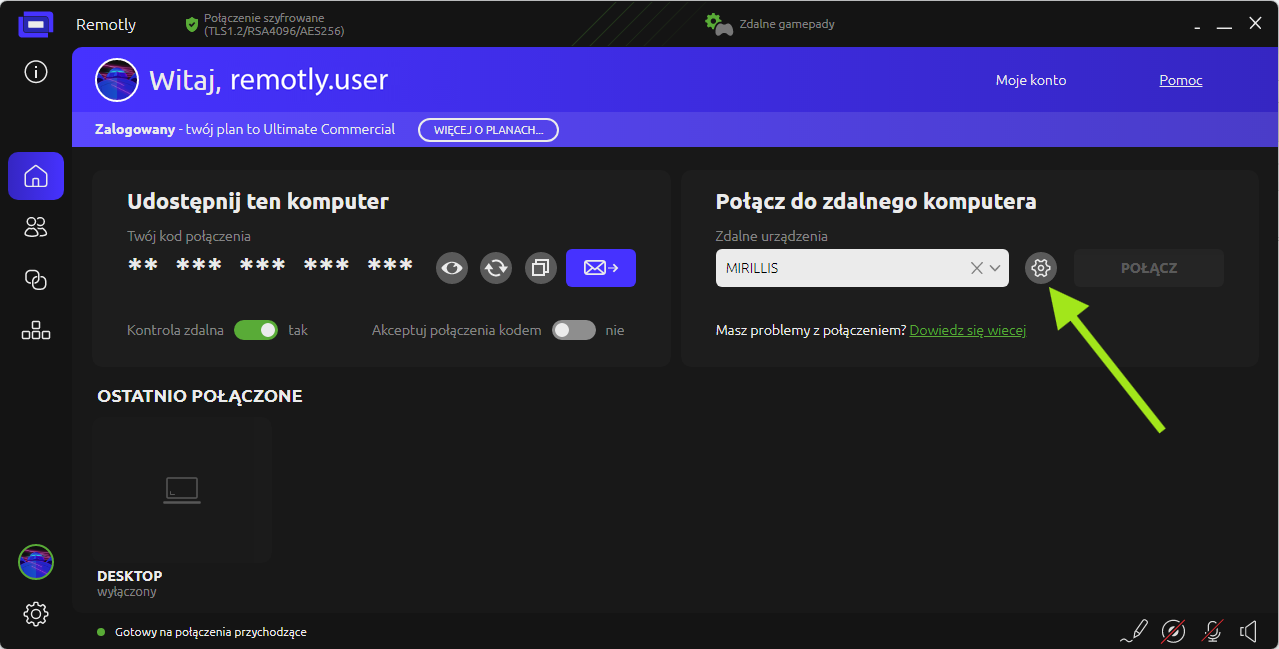Open Pomoc link
The width and height of the screenshot is (1279, 649).
point(1181,80)
